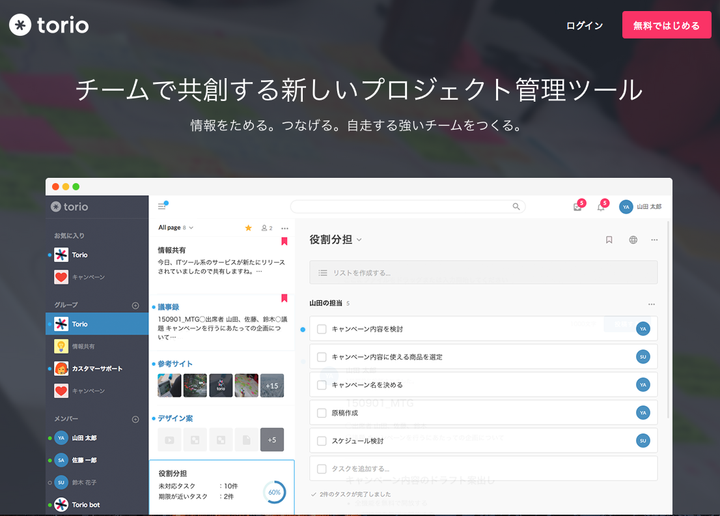
Task: Open the inbox icon with red badge
Action: click(579, 206)
